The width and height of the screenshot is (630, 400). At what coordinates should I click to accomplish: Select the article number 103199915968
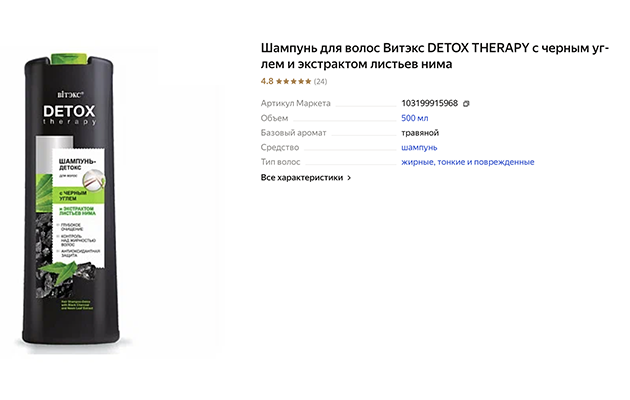tap(430, 103)
